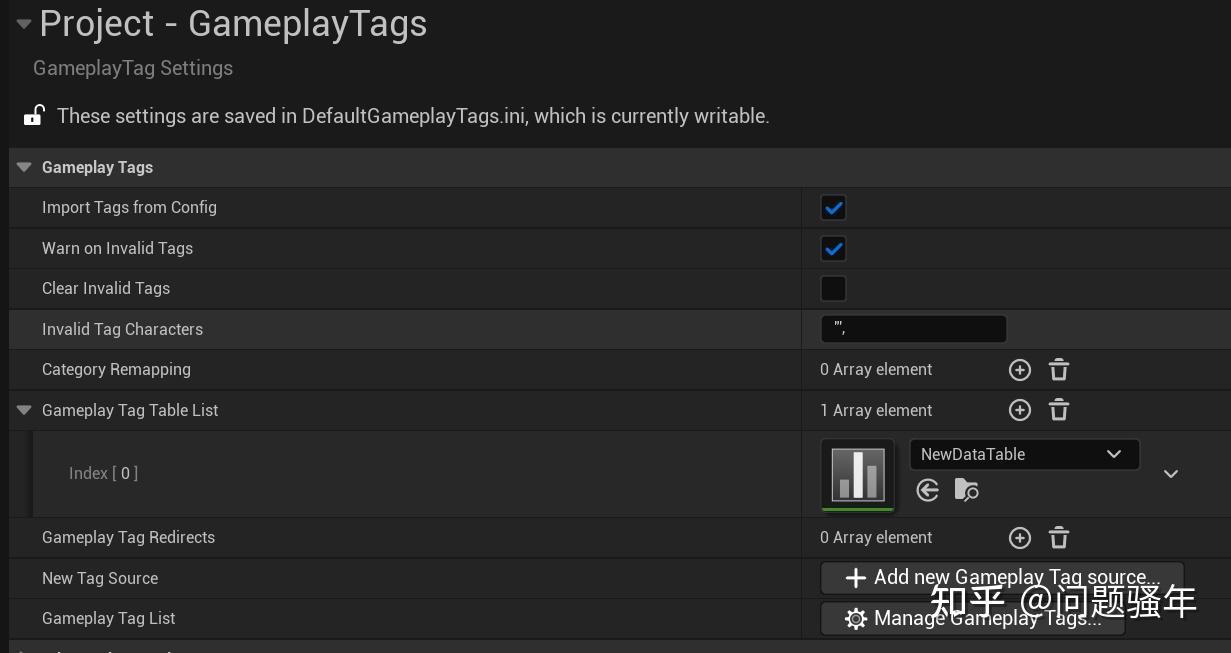
Task: Open the NewDataTable asset dropdown
Action: pos(1024,454)
